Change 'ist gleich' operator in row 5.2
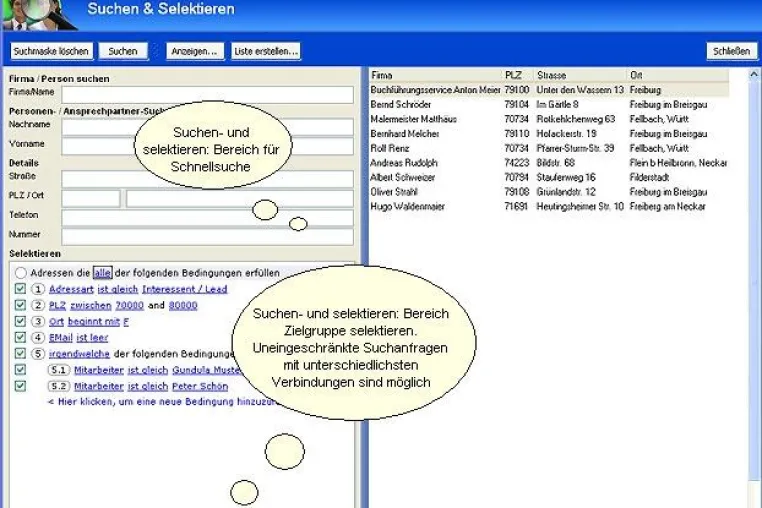 148,386
